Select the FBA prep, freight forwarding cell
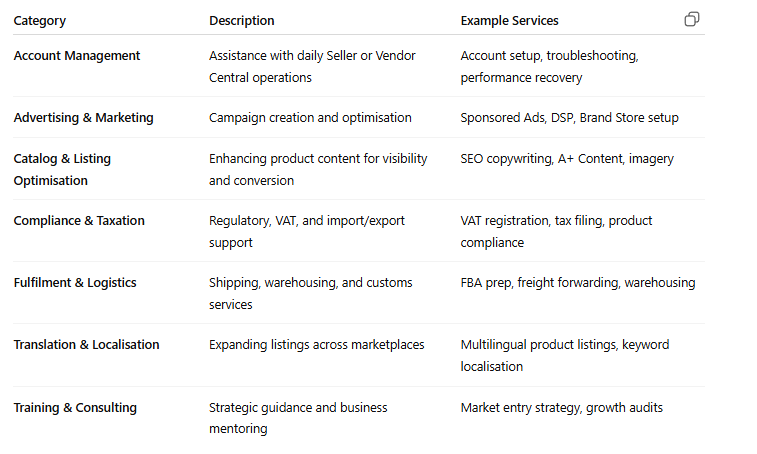This screenshot has width=757, height=454. click(577, 283)
